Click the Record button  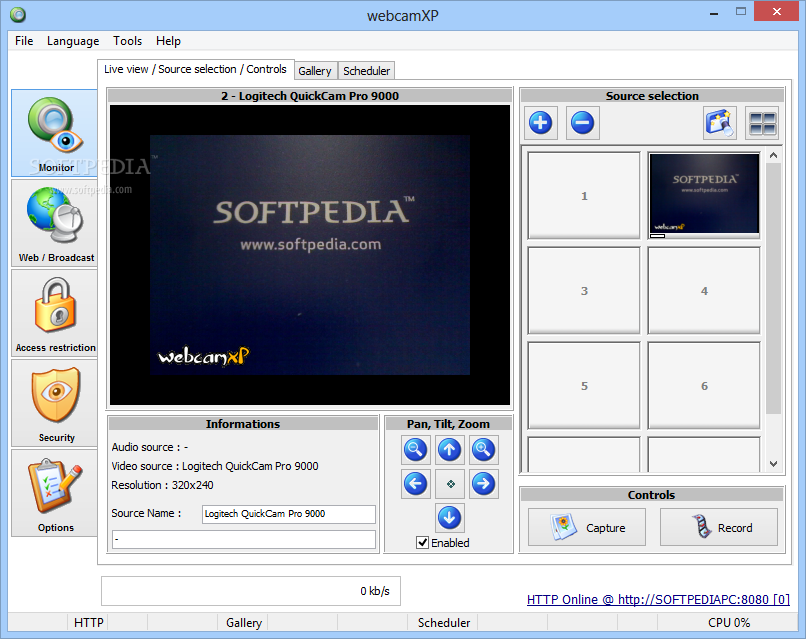click(719, 527)
